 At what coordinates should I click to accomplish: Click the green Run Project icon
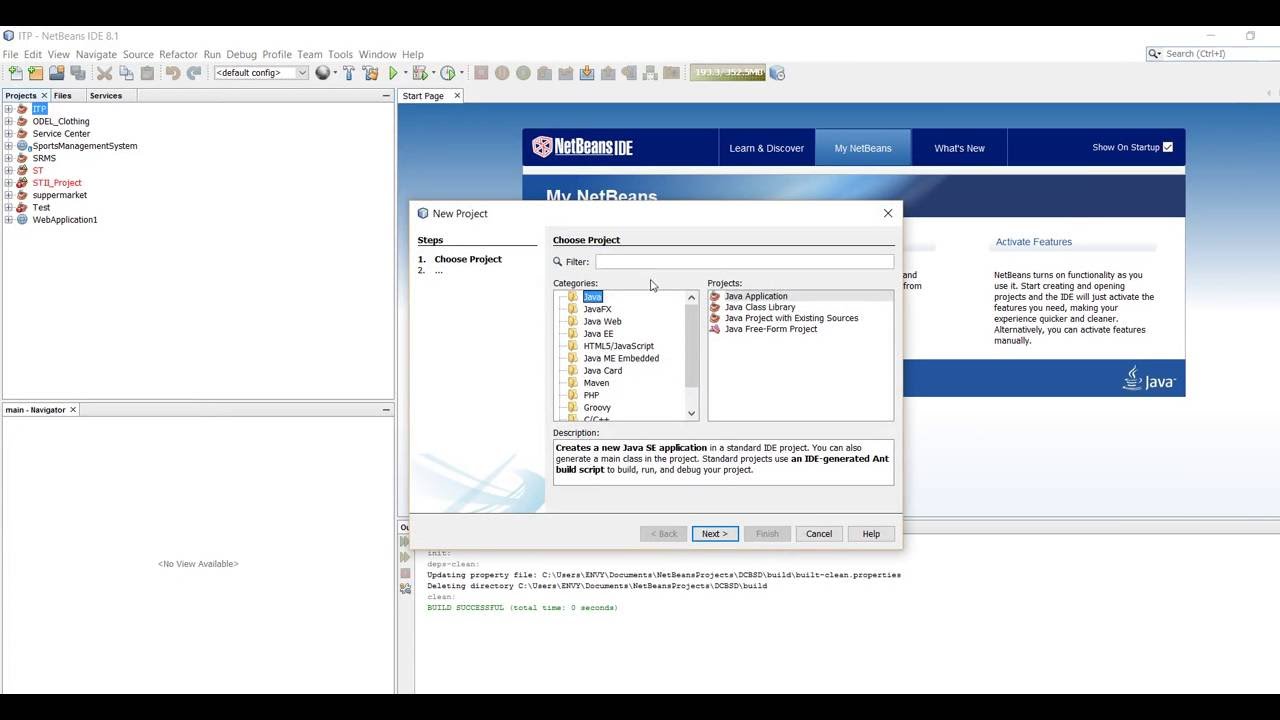pos(394,73)
